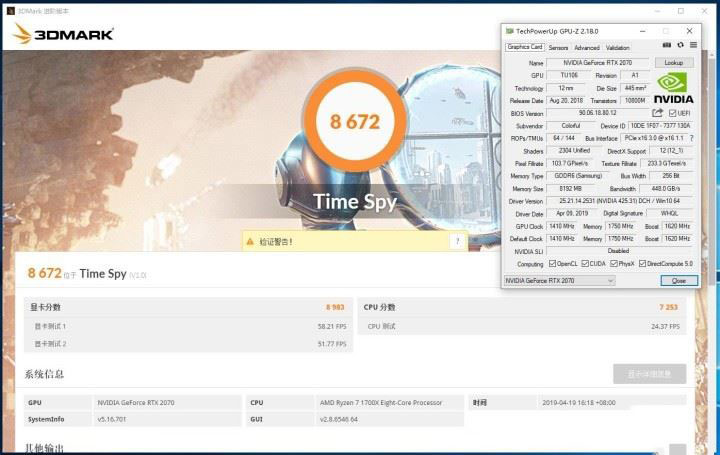Click the Texture Fillrate 233.3 GTexel/s field
Screen dimensions: 720x455
pyautogui.click(x=667, y=163)
